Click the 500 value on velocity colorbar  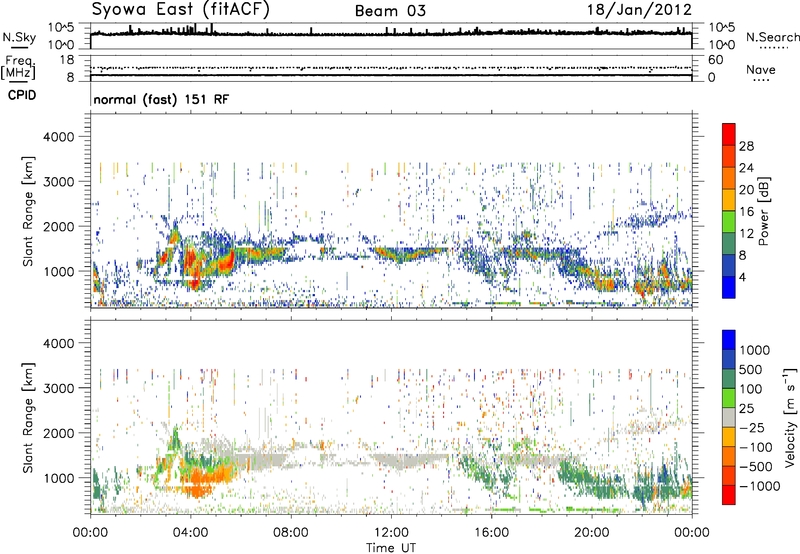[x=751, y=369]
